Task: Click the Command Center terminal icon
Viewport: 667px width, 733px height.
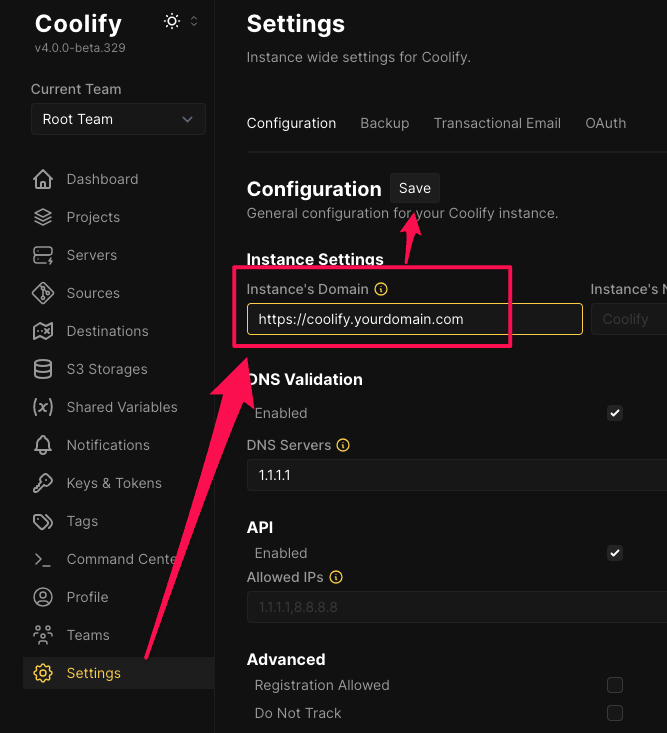Action: tap(43, 559)
